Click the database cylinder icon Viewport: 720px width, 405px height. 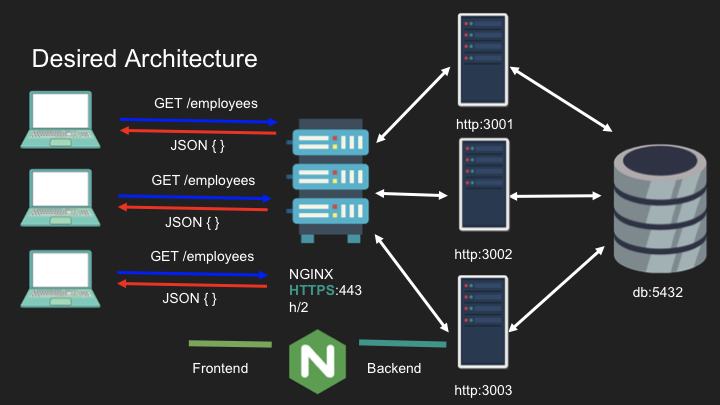coord(660,208)
